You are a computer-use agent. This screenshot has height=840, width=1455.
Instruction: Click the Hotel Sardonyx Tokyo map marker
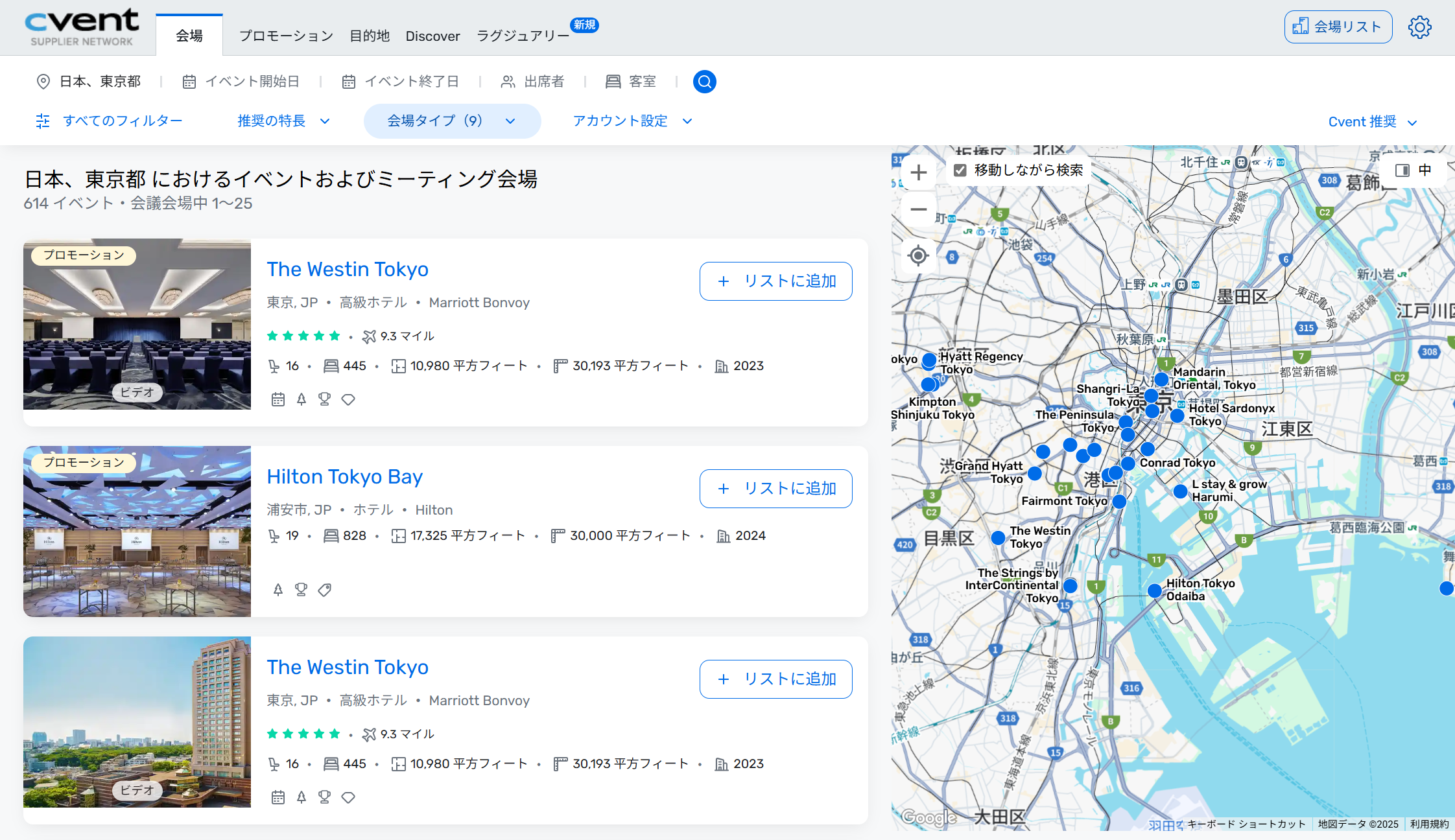click(1177, 415)
